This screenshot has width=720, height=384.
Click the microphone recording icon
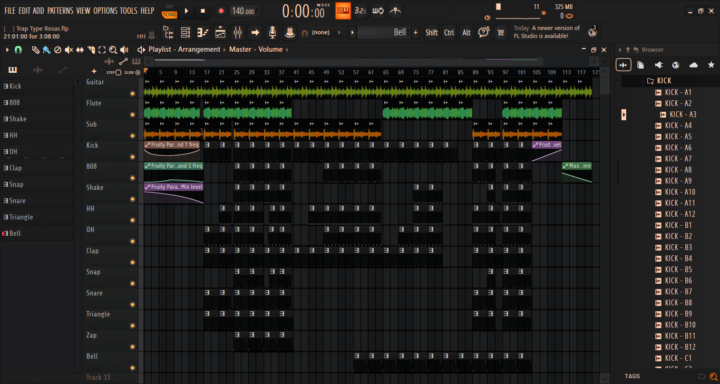click(x=272, y=33)
